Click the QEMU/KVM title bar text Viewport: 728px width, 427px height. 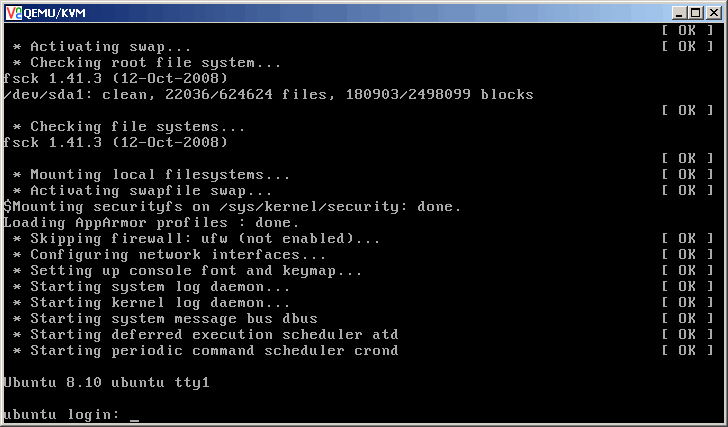click(x=54, y=12)
